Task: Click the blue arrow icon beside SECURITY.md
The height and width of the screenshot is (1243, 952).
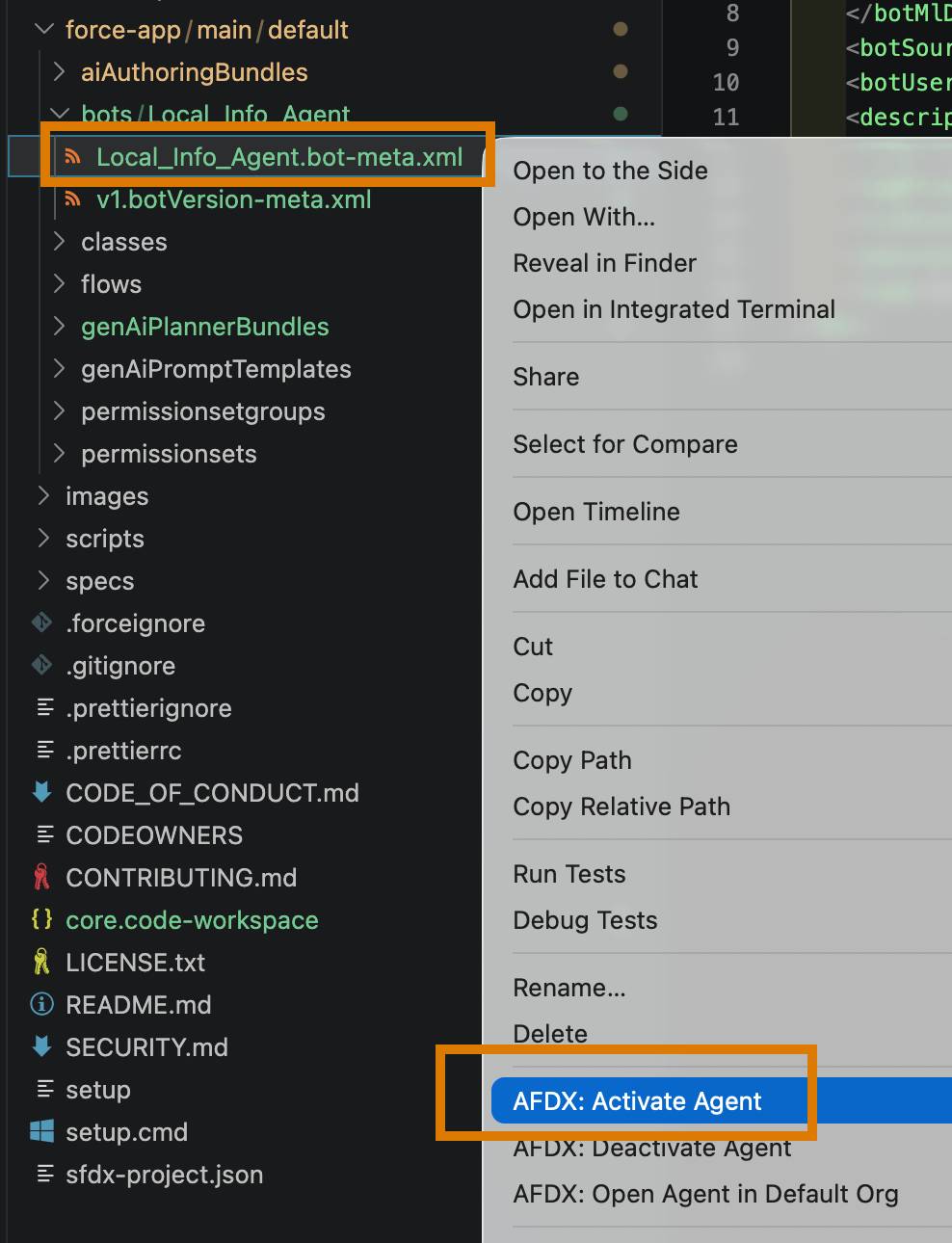Action: pos(40,1046)
